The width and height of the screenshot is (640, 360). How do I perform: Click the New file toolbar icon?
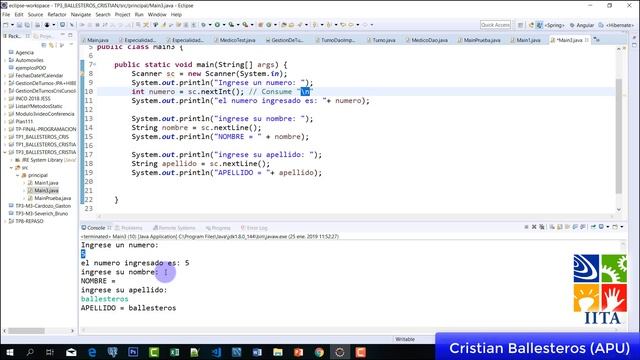point(6,24)
